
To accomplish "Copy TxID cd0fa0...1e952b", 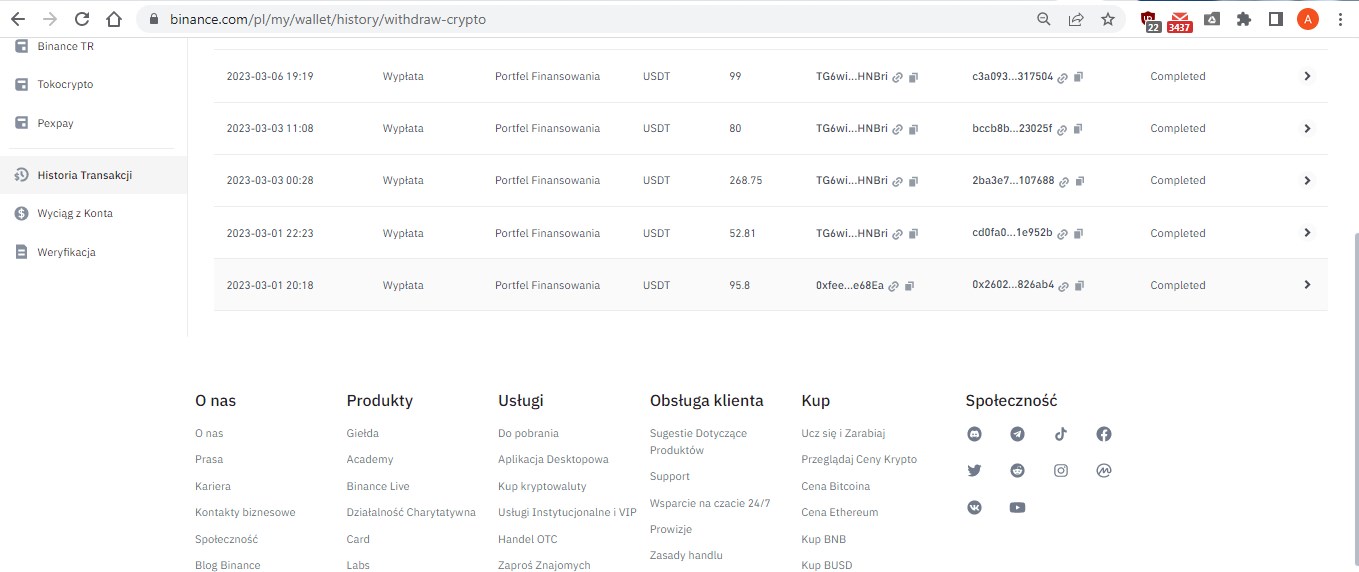I will pos(1078,234).
